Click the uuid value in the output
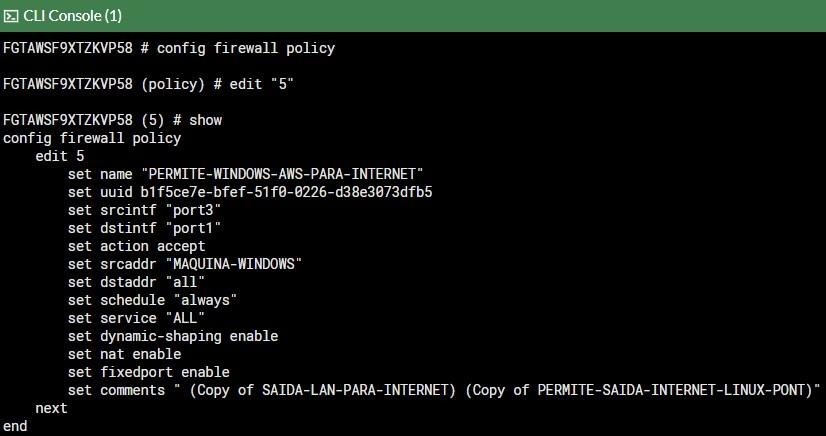Image resolution: width=826 pixels, height=436 pixels. click(x=286, y=192)
